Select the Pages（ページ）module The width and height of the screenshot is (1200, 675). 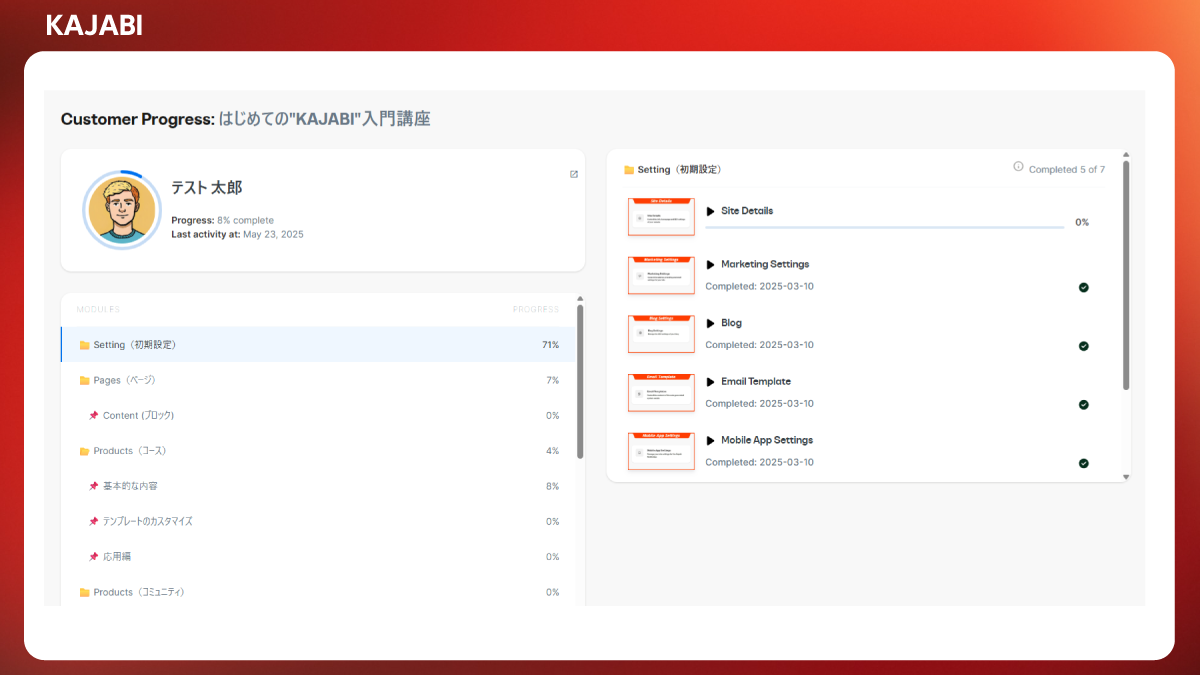click(318, 380)
